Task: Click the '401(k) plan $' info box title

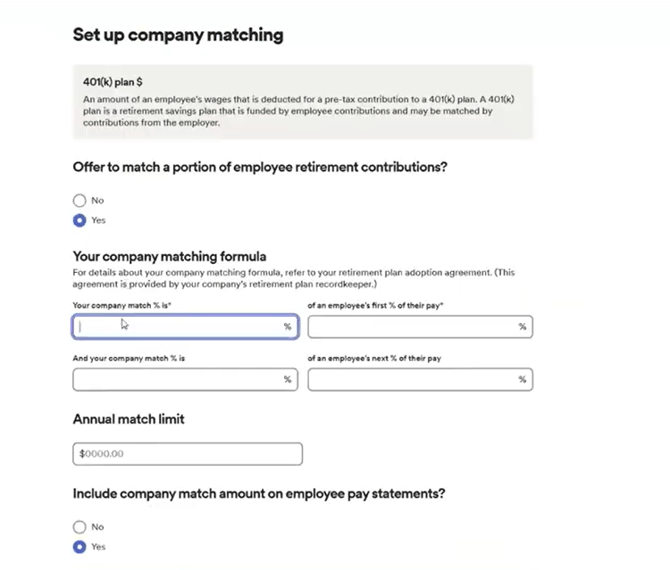Action: coord(114,82)
